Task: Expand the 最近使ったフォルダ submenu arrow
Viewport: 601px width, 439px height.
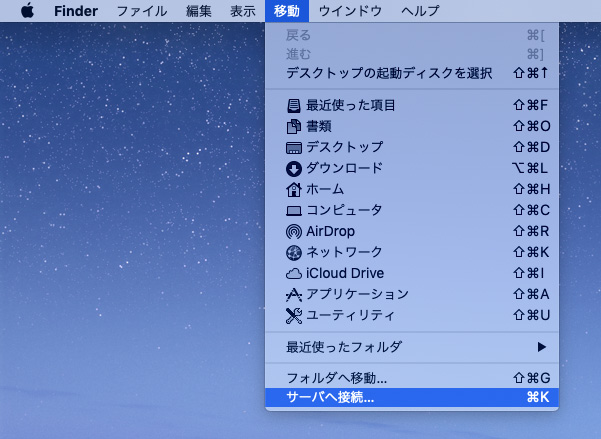Action: click(541, 347)
